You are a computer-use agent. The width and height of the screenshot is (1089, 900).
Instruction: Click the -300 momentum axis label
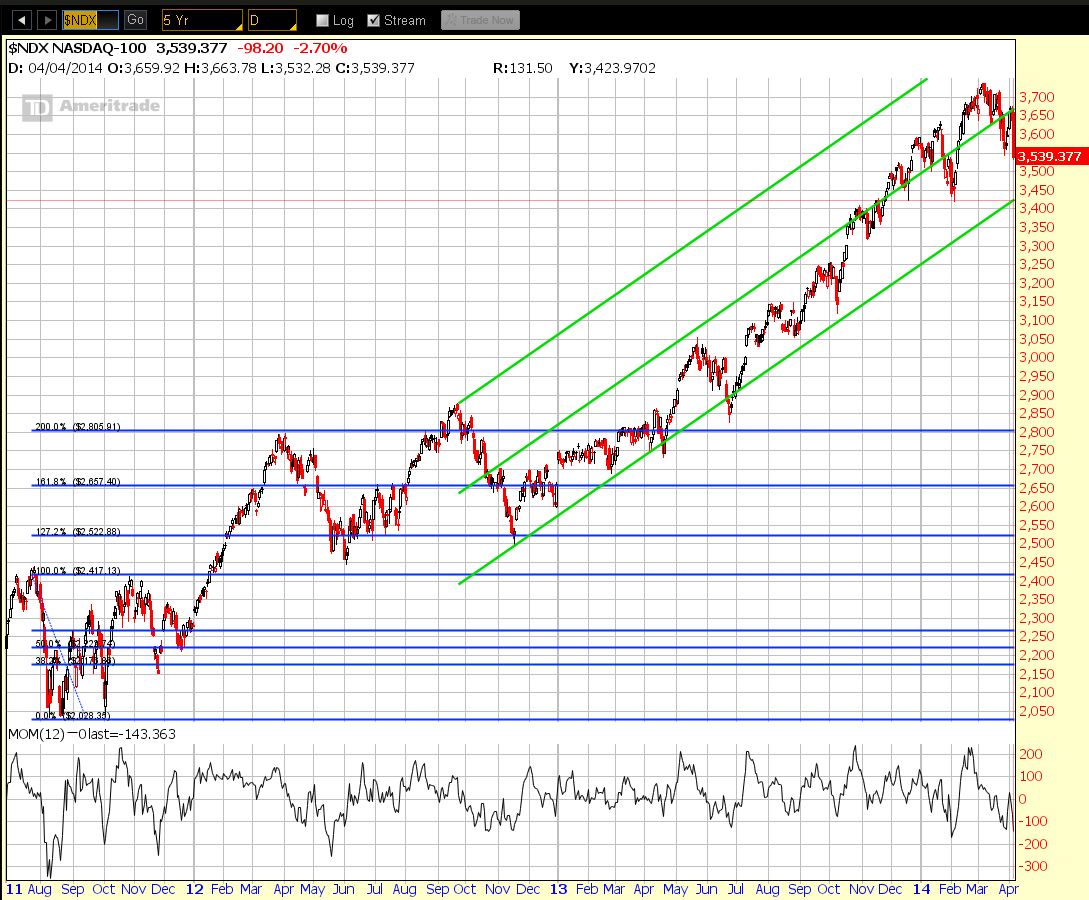point(1033,866)
